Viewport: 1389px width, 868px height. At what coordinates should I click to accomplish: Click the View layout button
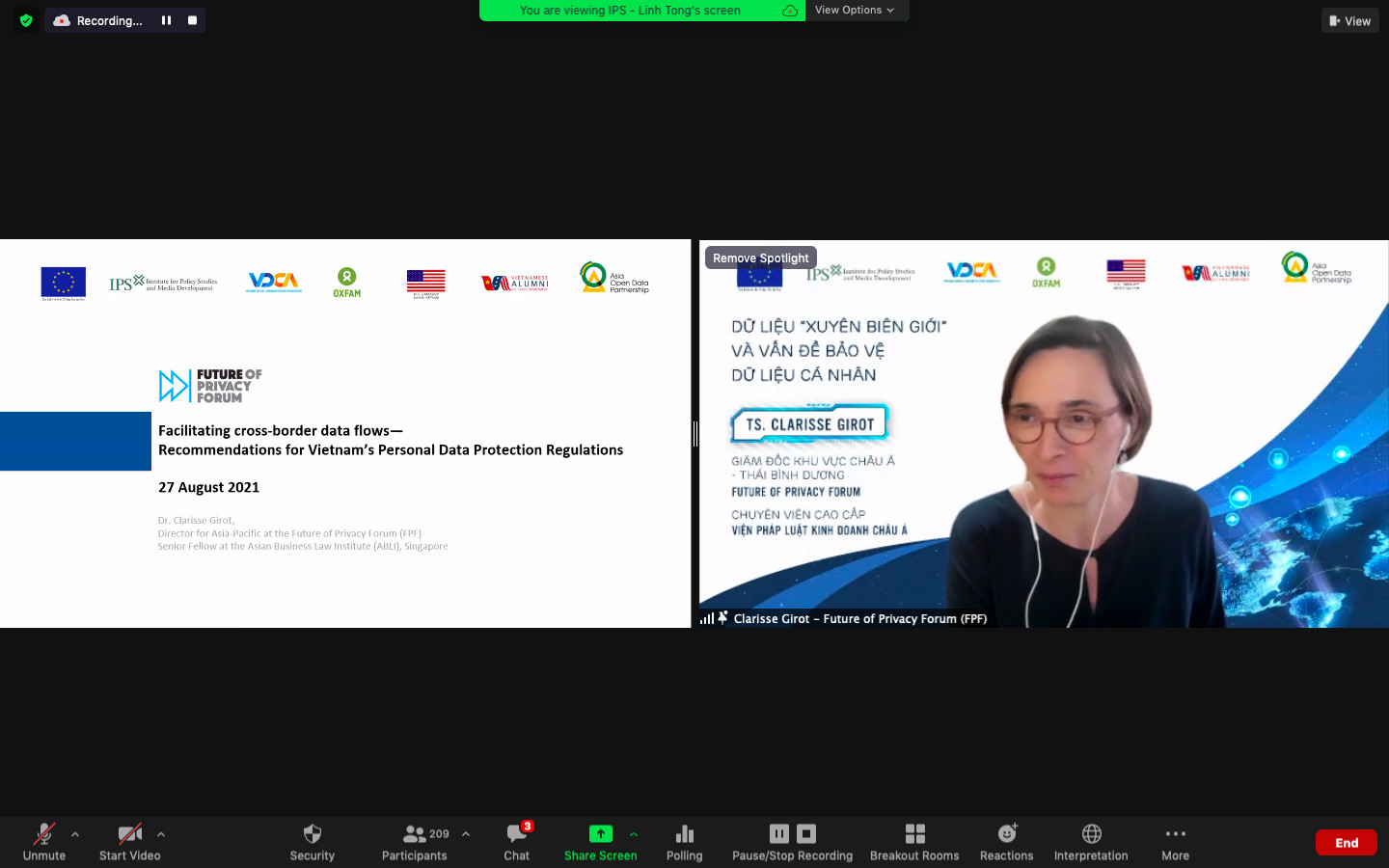(1349, 20)
